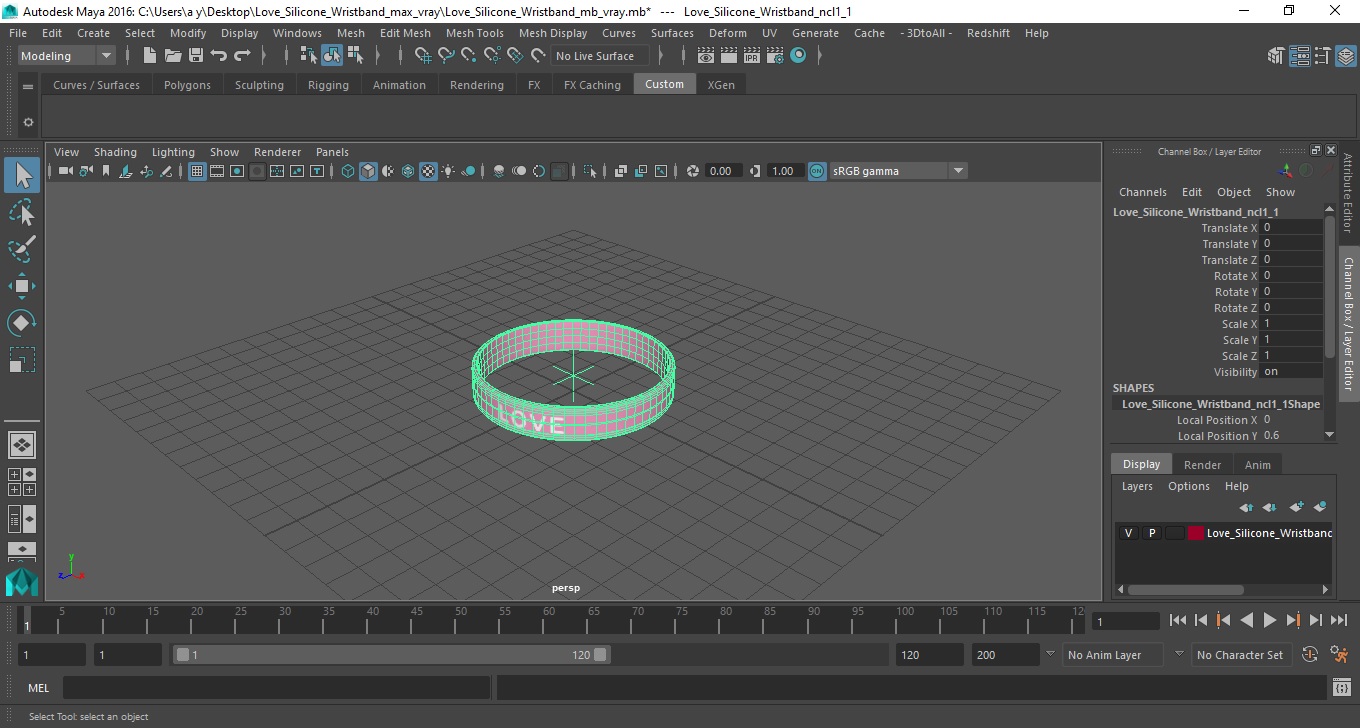Show the Modeling Toolkit icon
The width and height of the screenshot is (1360, 728).
click(x=1275, y=56)
